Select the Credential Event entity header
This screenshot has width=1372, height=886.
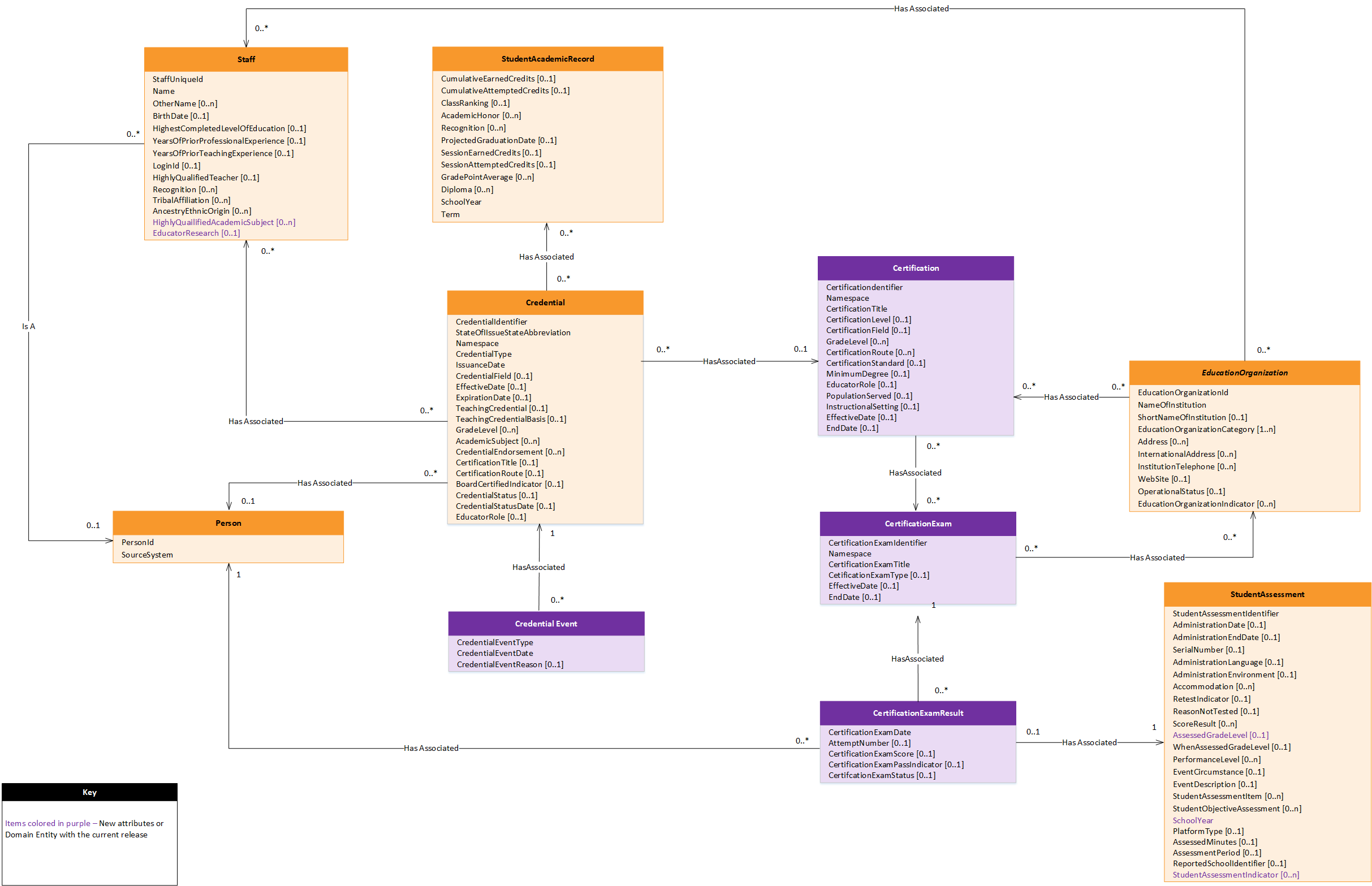point(545,623)
